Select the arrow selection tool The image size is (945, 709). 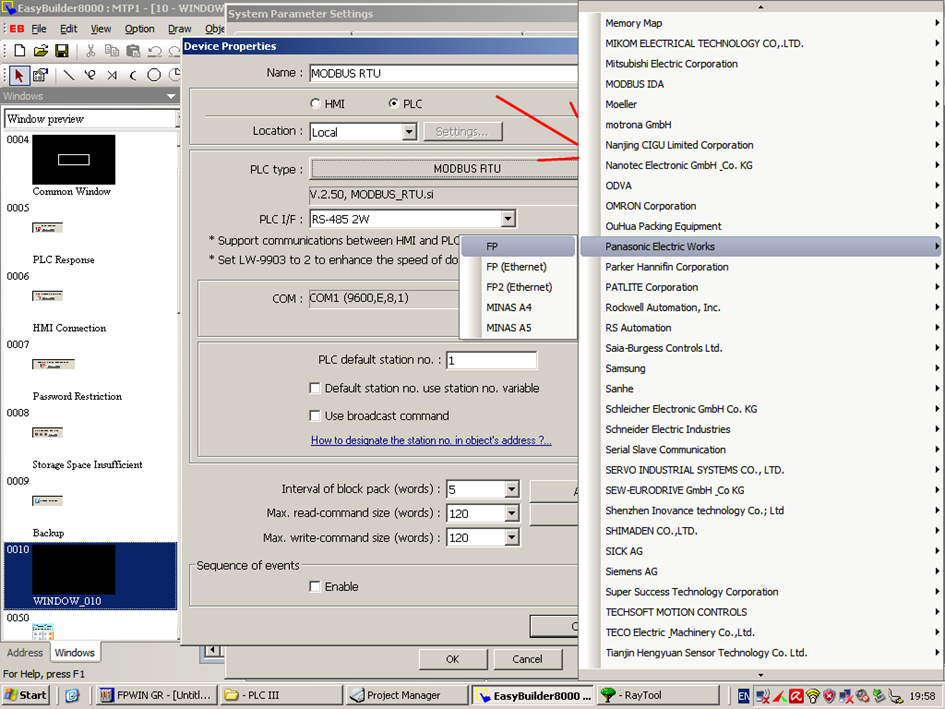[x=18, y=75]
